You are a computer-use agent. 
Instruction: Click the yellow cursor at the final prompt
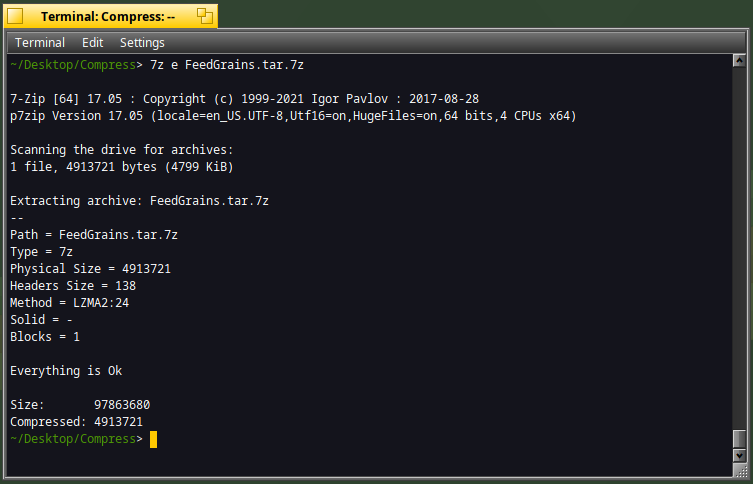point(153,439)
